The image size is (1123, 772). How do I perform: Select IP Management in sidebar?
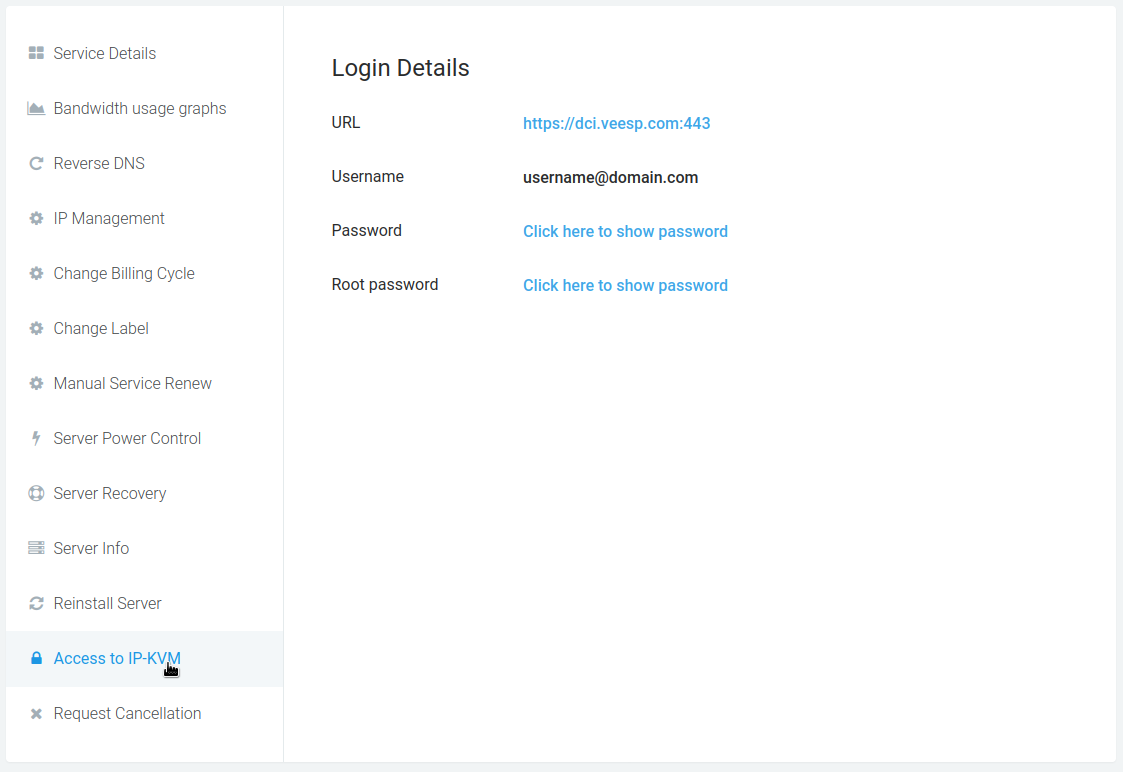[109, 218]
